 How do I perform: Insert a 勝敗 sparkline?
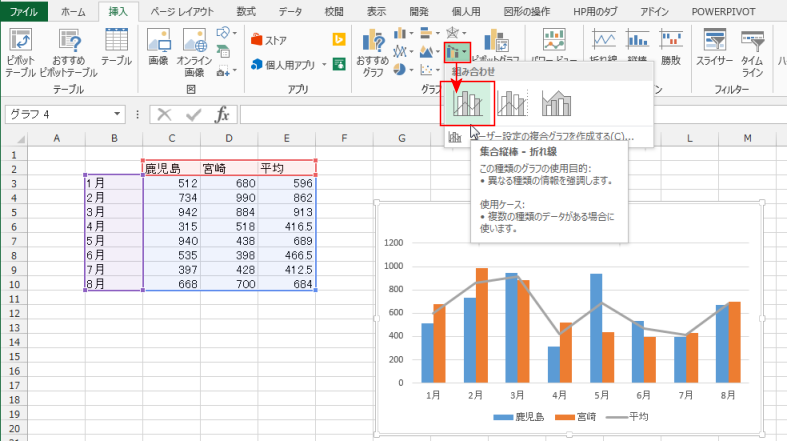click(x=671, y=48)
